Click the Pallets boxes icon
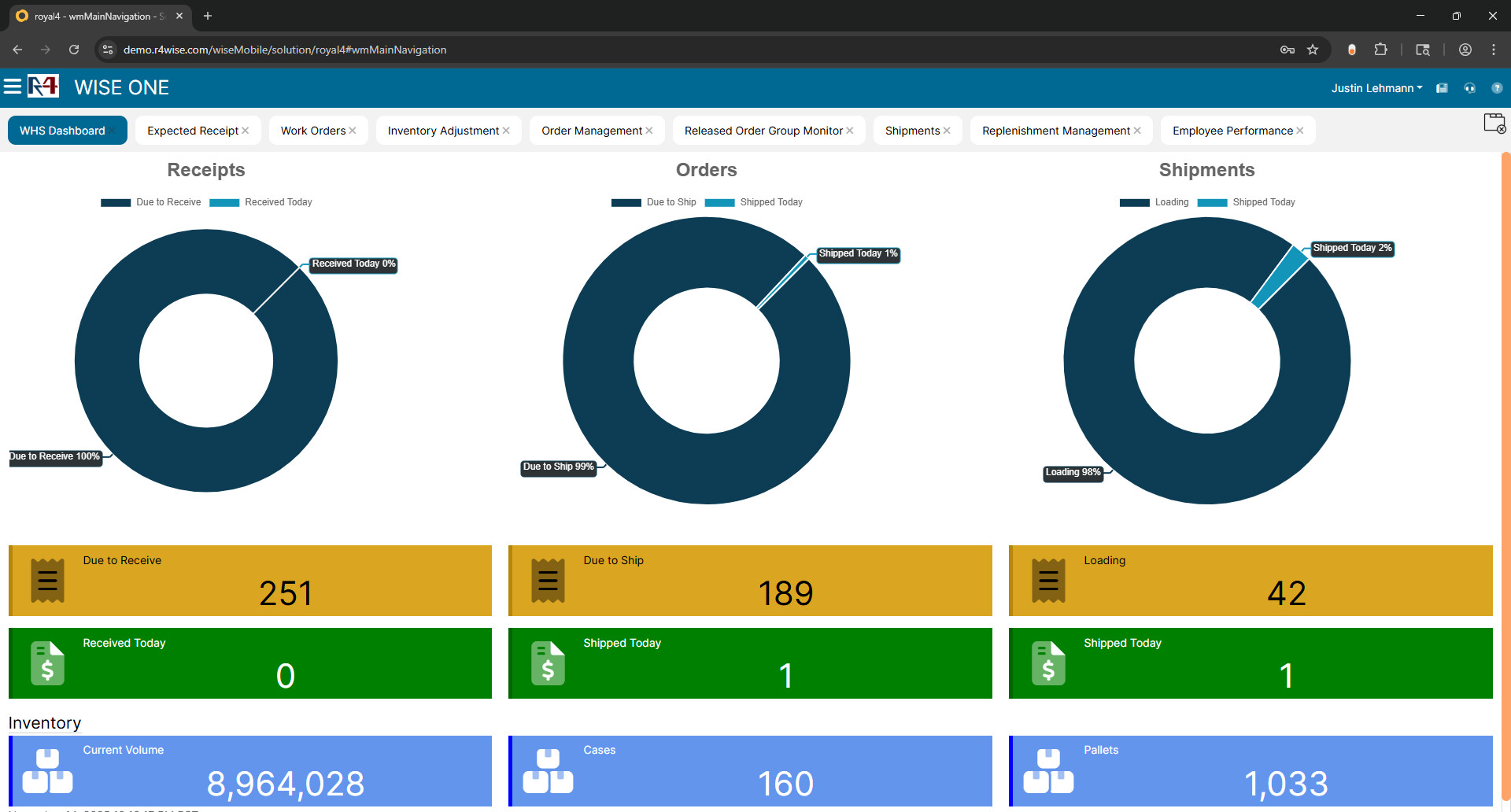 1048,771
